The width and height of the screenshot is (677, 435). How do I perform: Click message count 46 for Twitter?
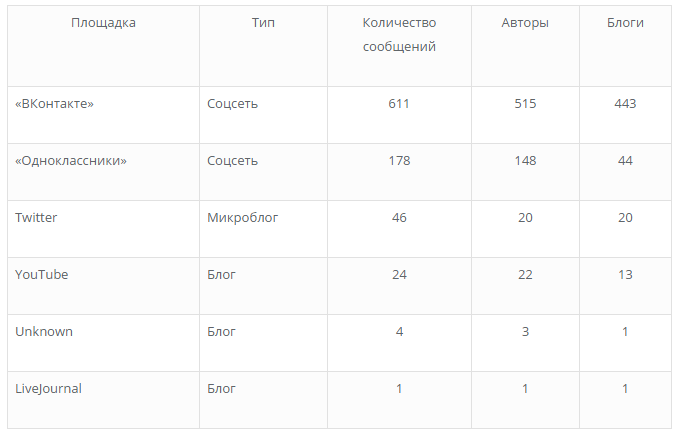[x=399, y=218]
